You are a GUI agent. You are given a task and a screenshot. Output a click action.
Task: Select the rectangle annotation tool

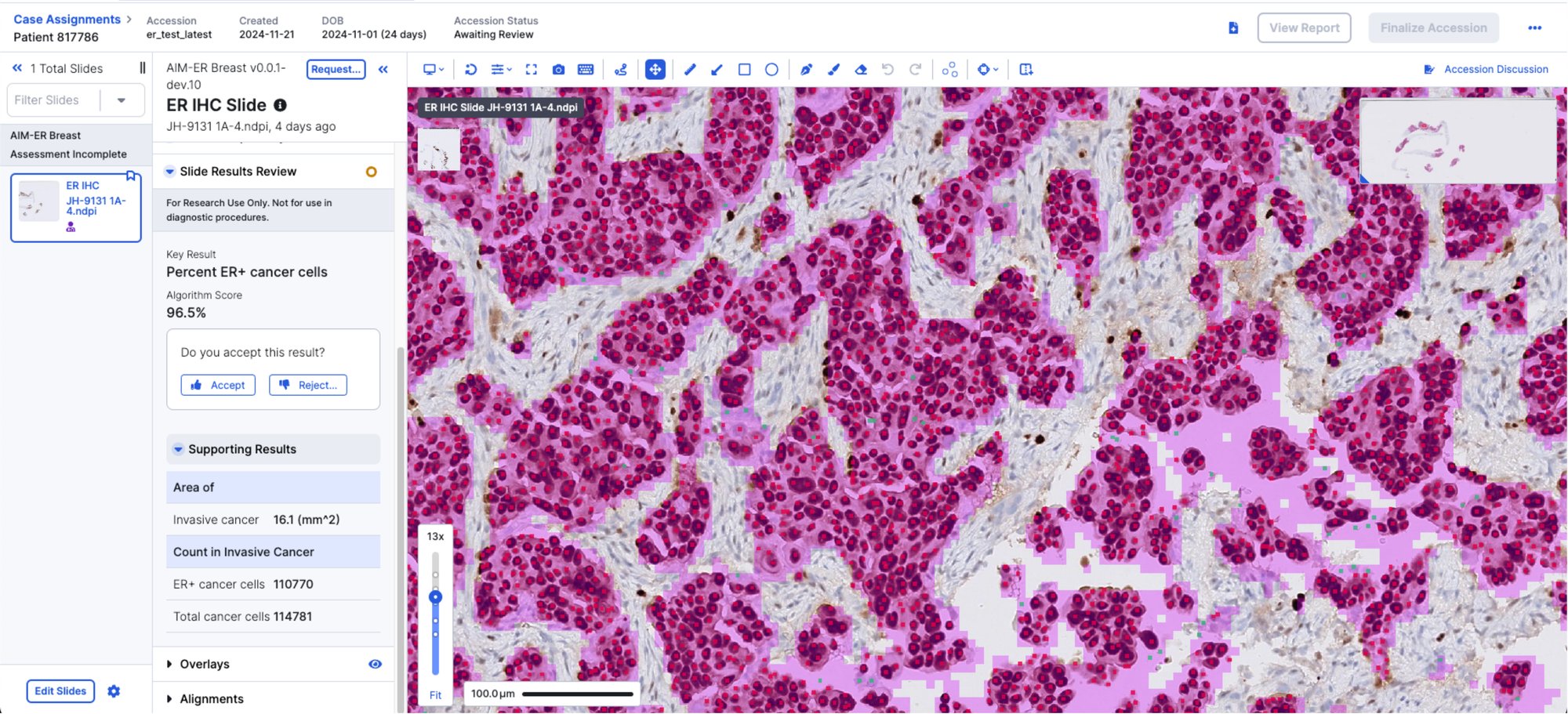coord(744,70)
